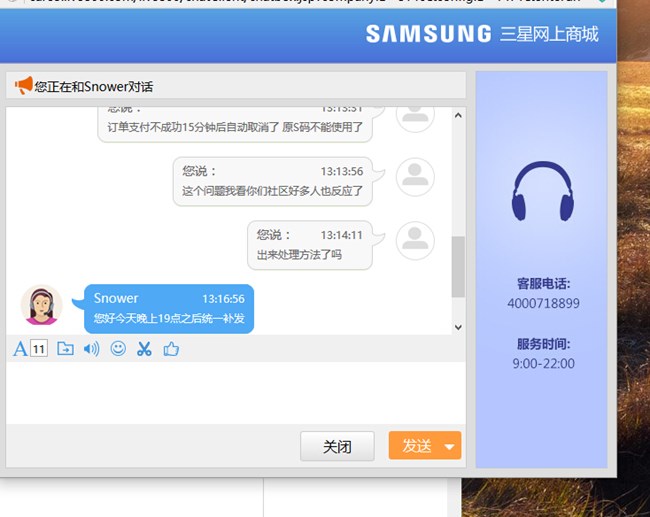Click Snower's reply bubble at 13:16:56
This screenshot has width=650, height=517.
(168, 308)
